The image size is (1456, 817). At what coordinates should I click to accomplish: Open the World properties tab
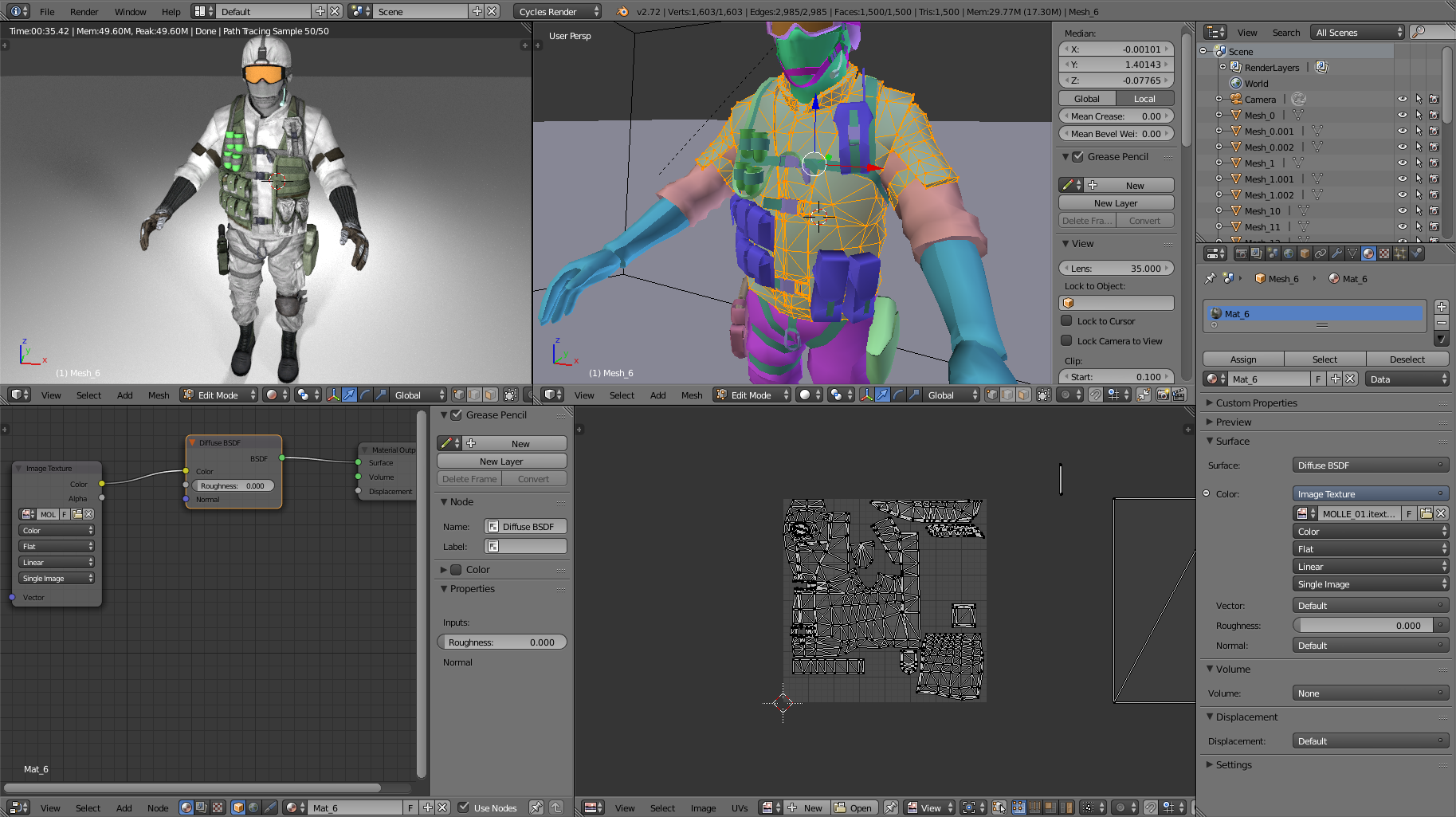pos(1289,253)
